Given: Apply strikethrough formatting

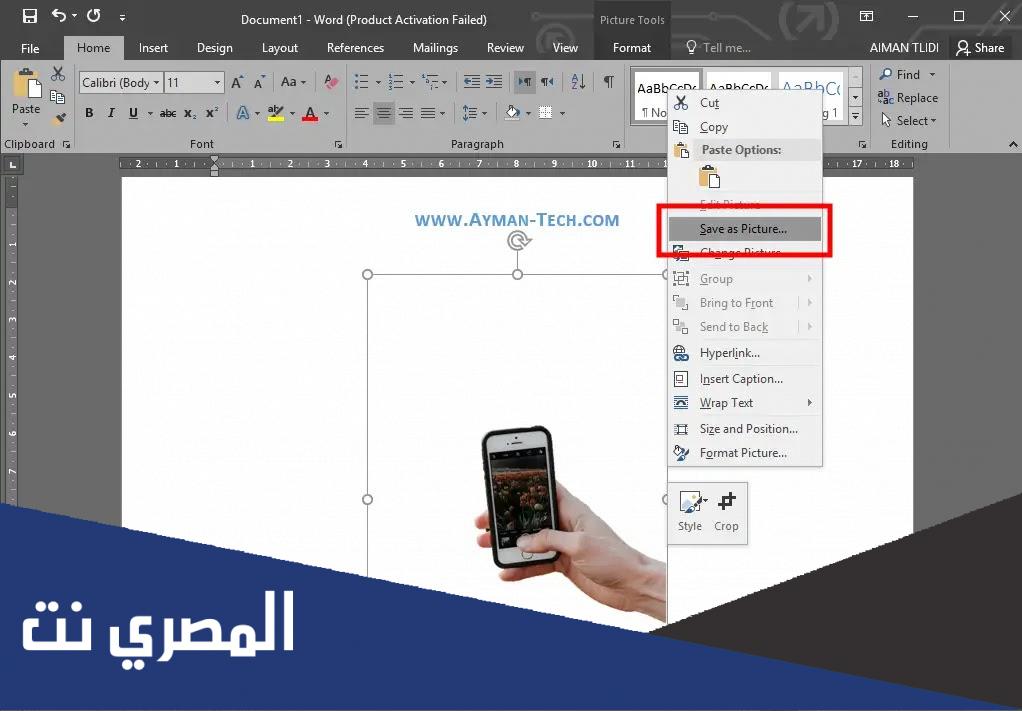Looking at the screenshot, I should coord(168,113).
